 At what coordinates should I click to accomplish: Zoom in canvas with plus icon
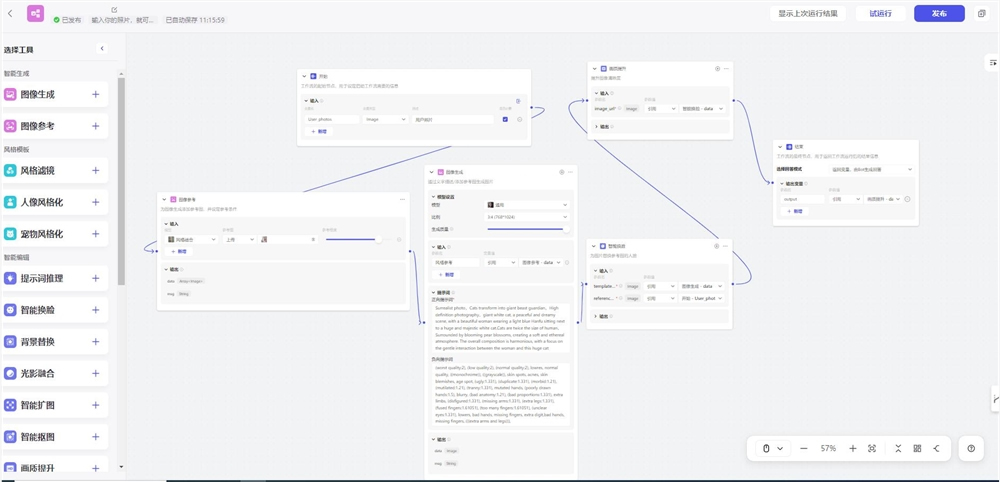(853, 449)
